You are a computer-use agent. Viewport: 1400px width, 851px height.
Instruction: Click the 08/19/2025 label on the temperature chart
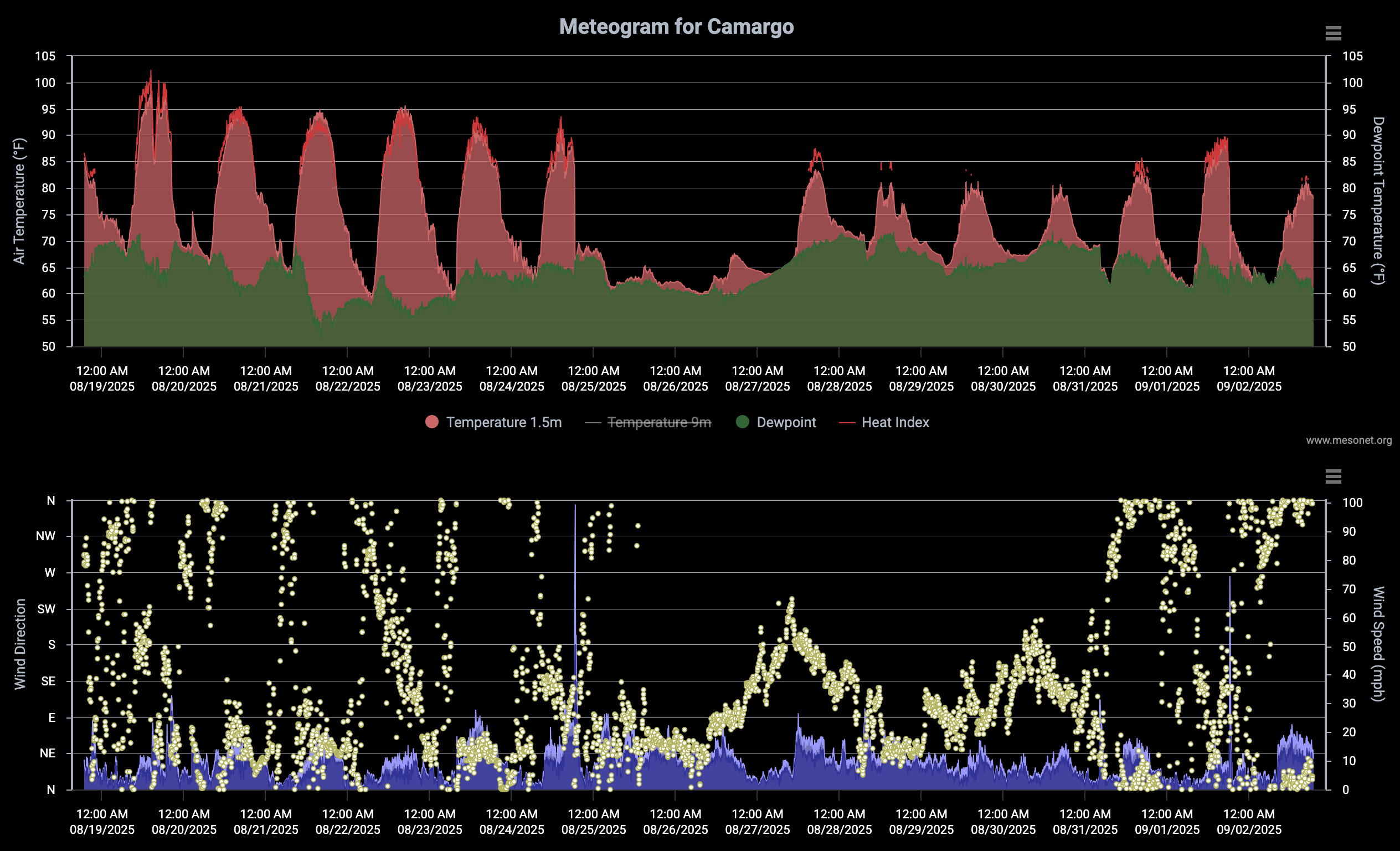(102, 387)
